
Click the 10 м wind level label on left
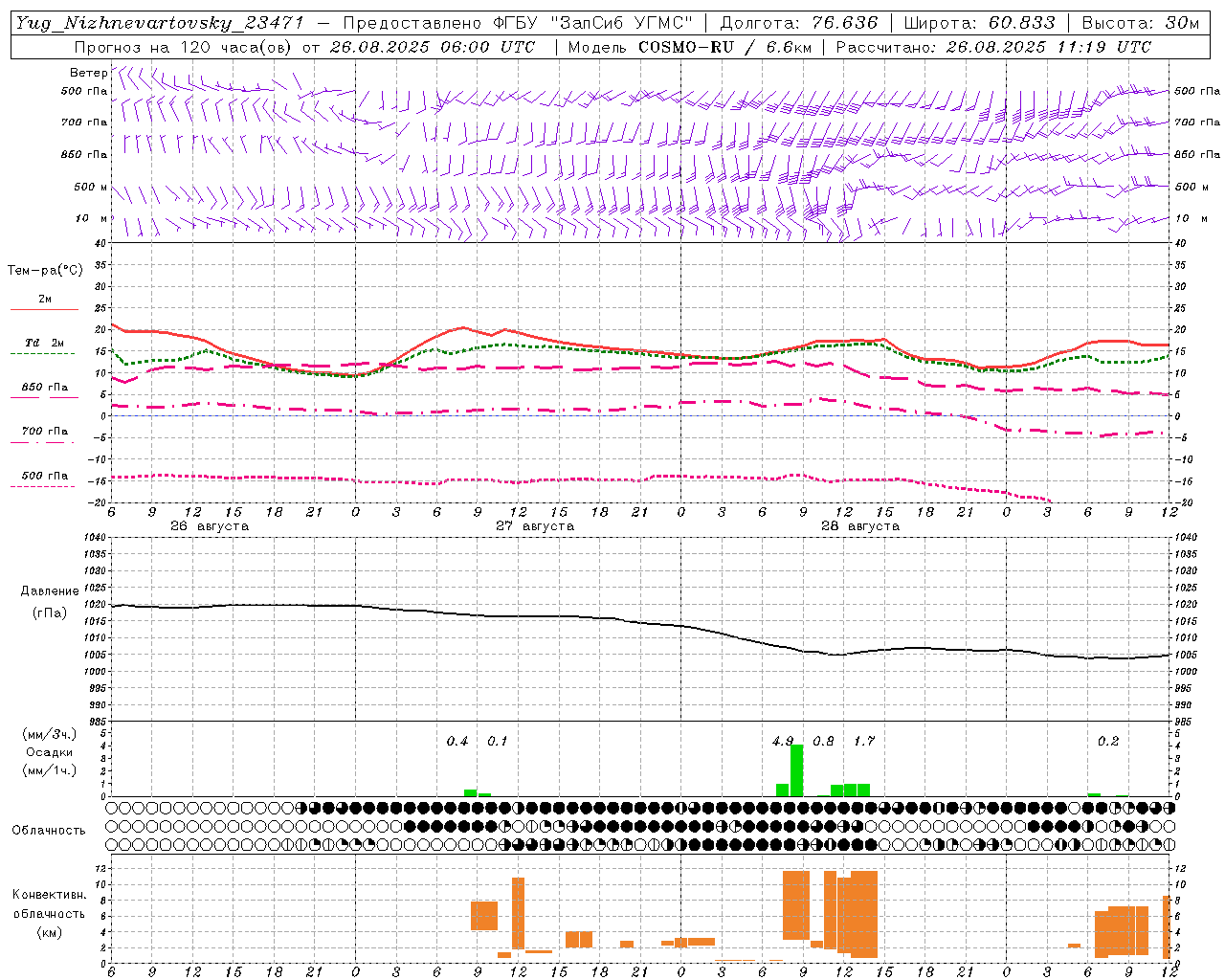coord(93,218)
